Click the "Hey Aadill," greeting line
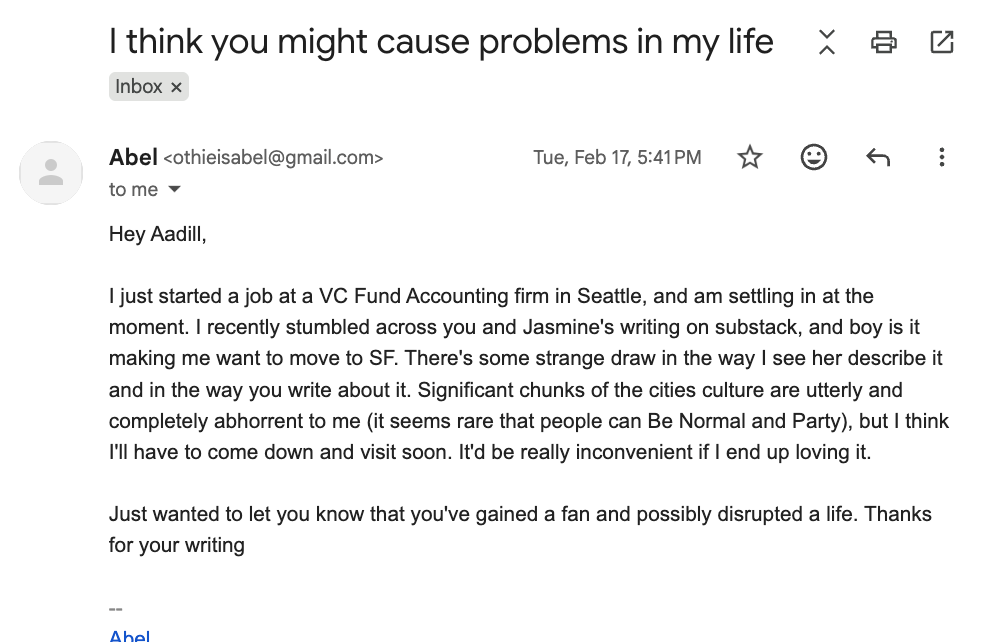994x642 pixels. tap(158, 234)
